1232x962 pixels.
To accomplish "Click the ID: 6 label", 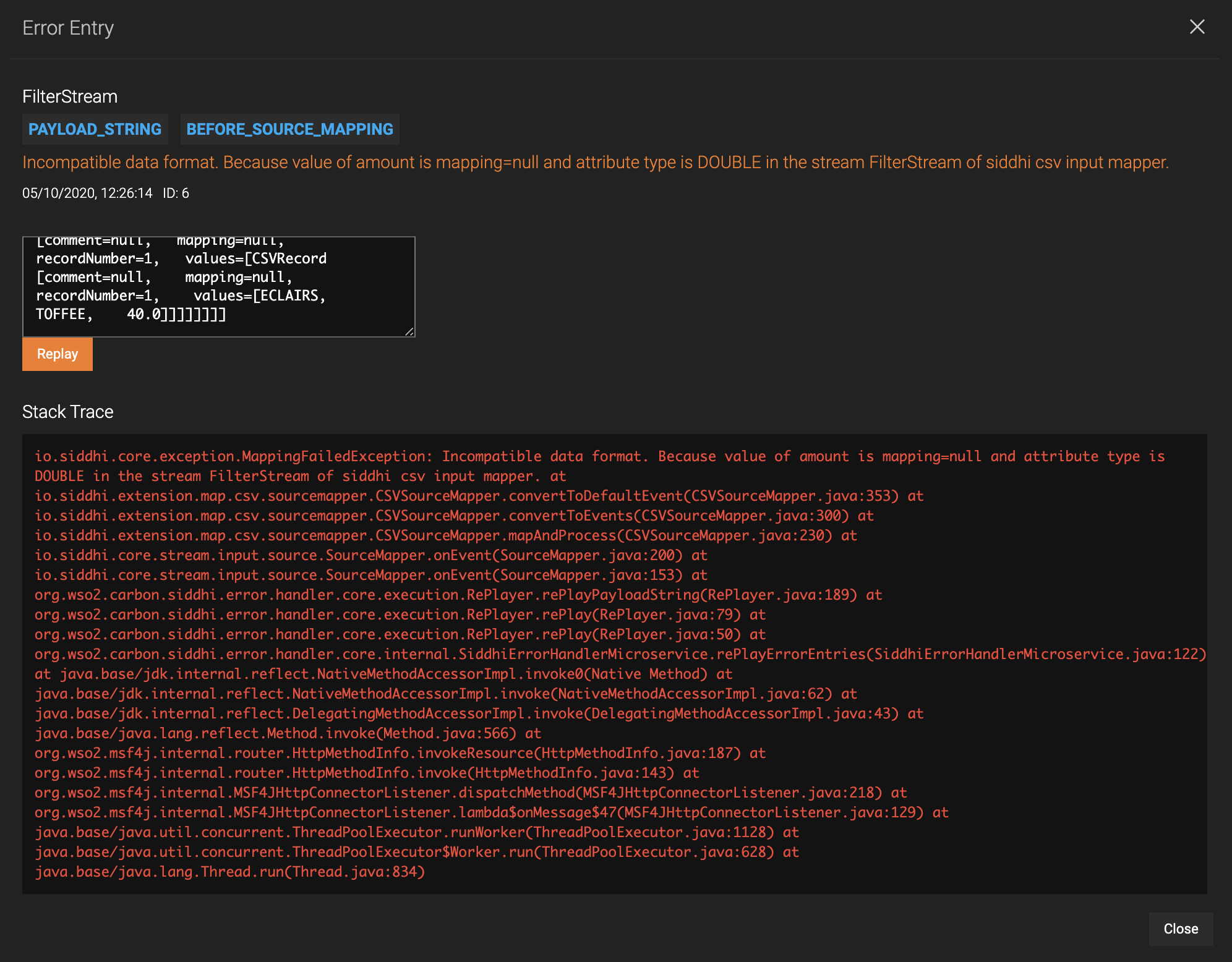I will coord(176,193).
